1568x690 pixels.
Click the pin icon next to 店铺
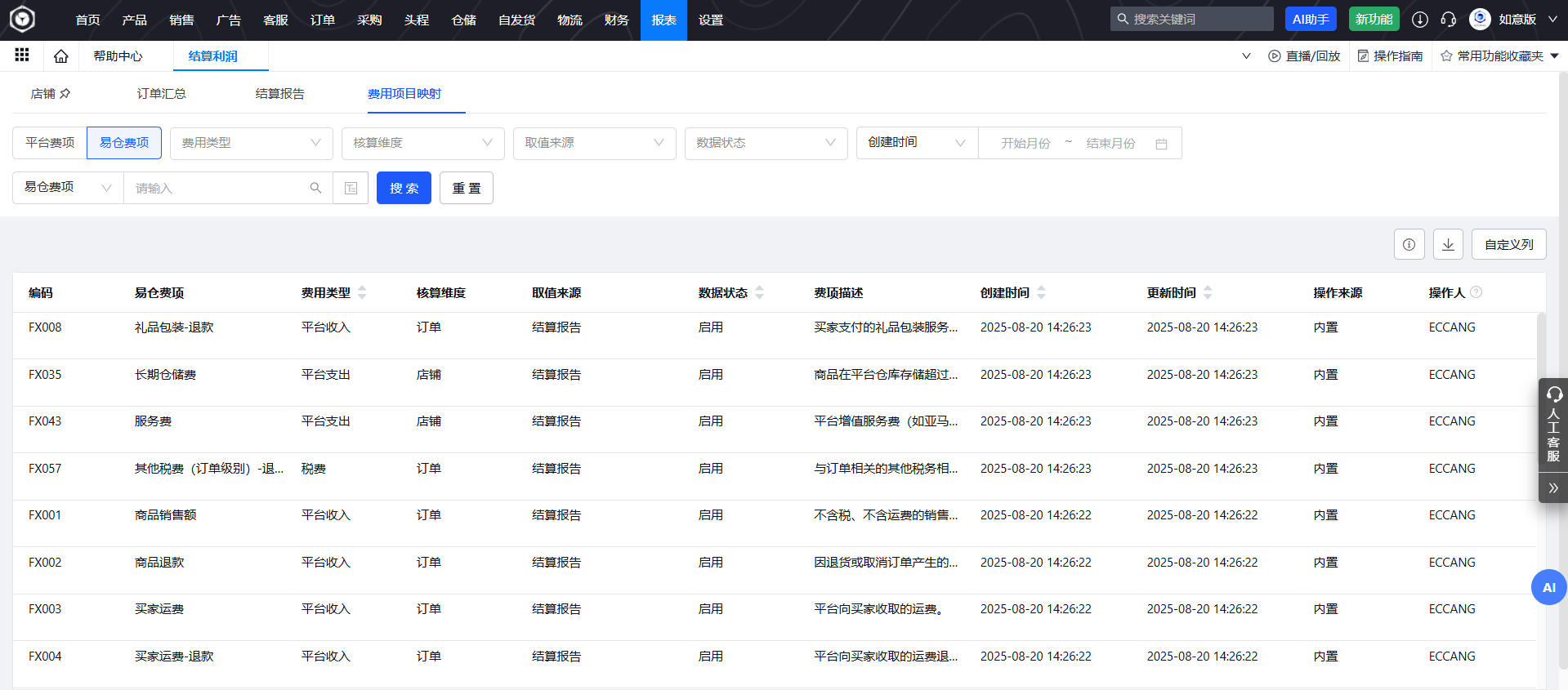click(65, 94)
